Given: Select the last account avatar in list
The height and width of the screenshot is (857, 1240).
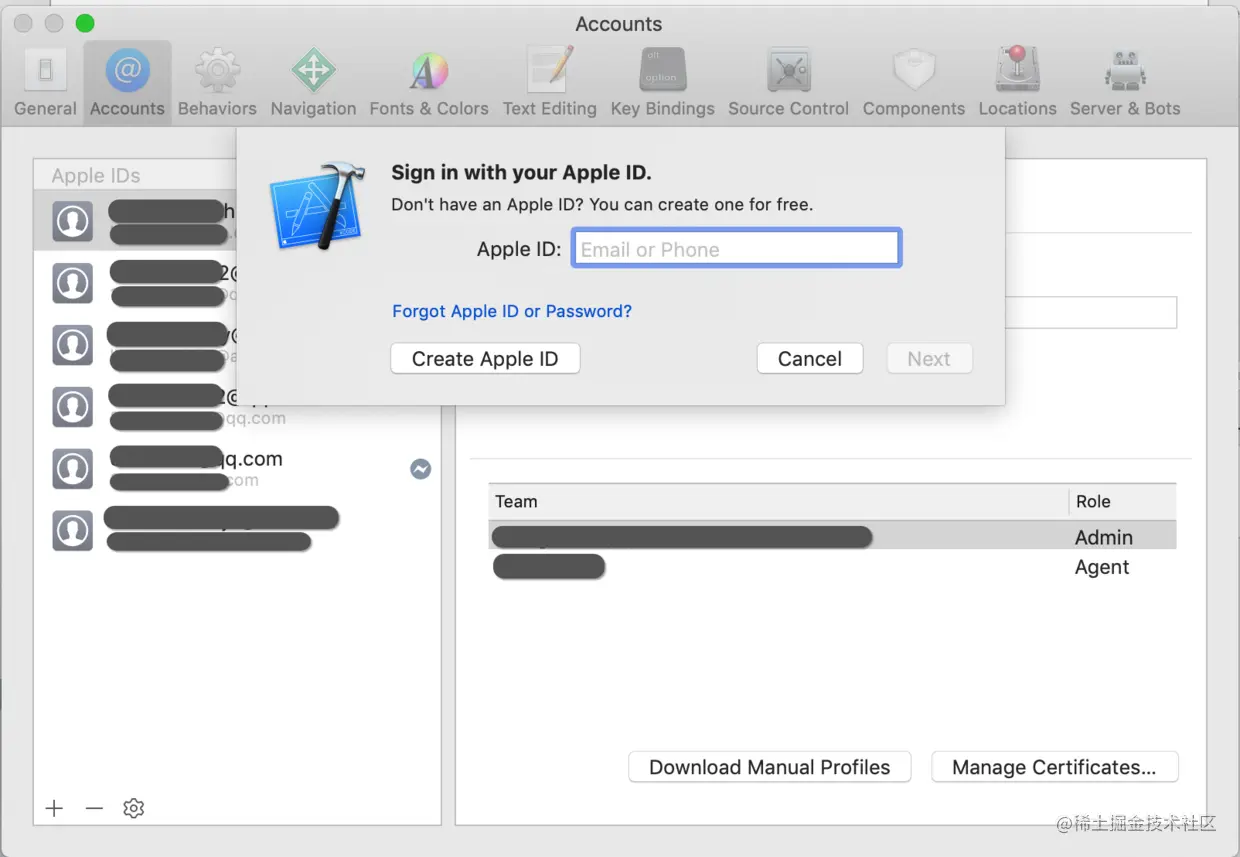Looking at the screenshot, I should [72, 531].
